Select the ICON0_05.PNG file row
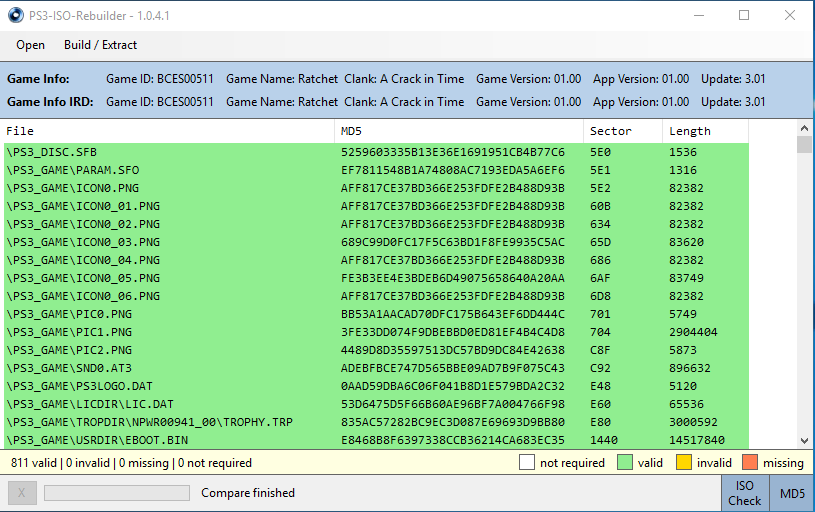The height and width of the screenshot is (512, 815). click(x=376, y=278)
